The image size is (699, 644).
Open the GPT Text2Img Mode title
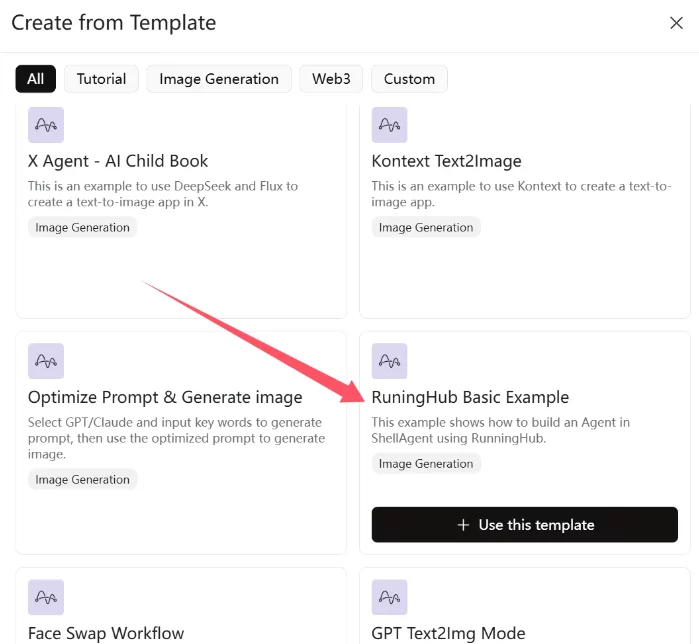coord(448,633)
